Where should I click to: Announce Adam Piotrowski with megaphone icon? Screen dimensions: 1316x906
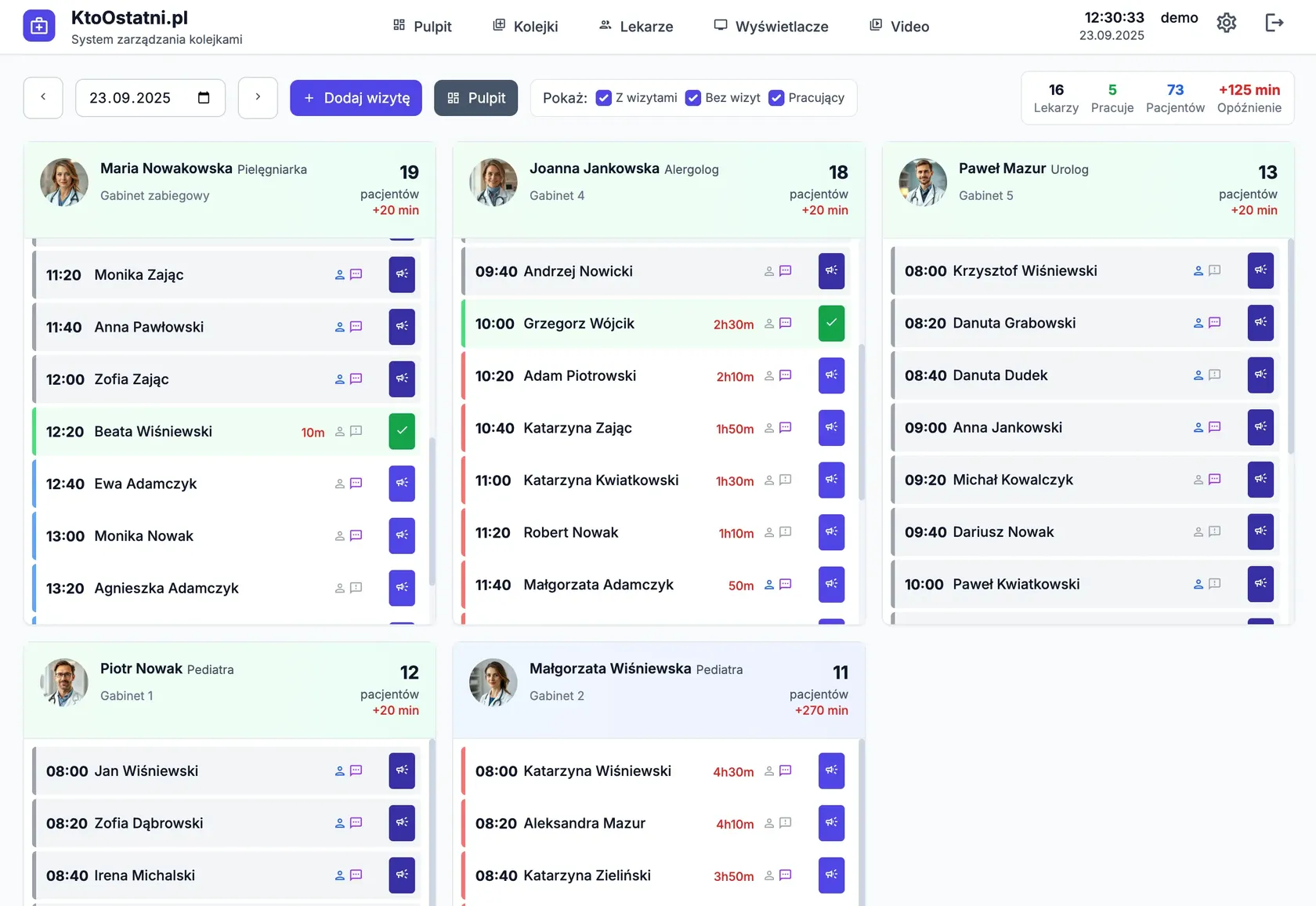click(x=831, y=375)
